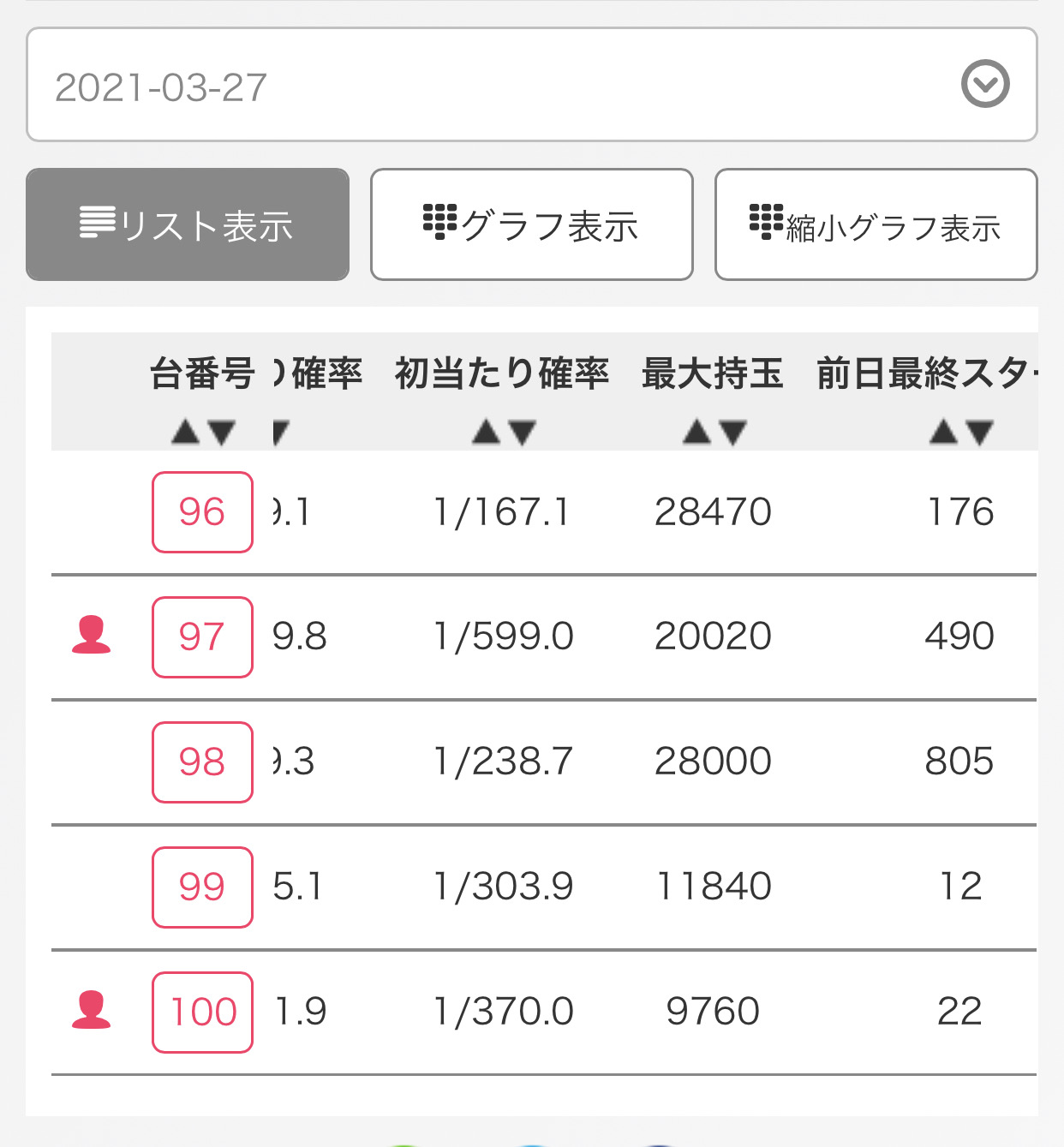Screen dimensions: 1064x1147
Task: Open machine number 97 details
Action: tap(202, 637)
